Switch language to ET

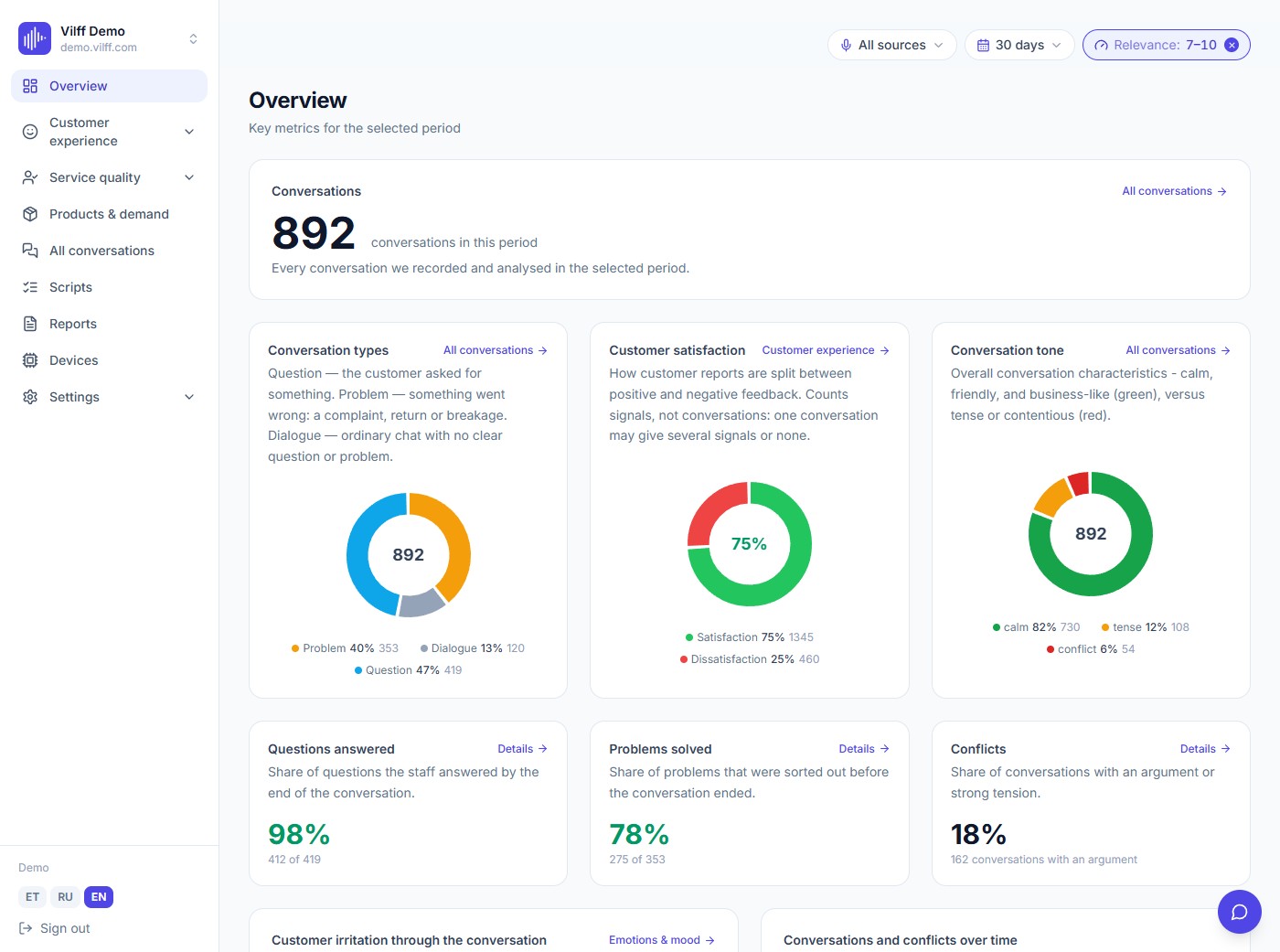tap(33, 897)
